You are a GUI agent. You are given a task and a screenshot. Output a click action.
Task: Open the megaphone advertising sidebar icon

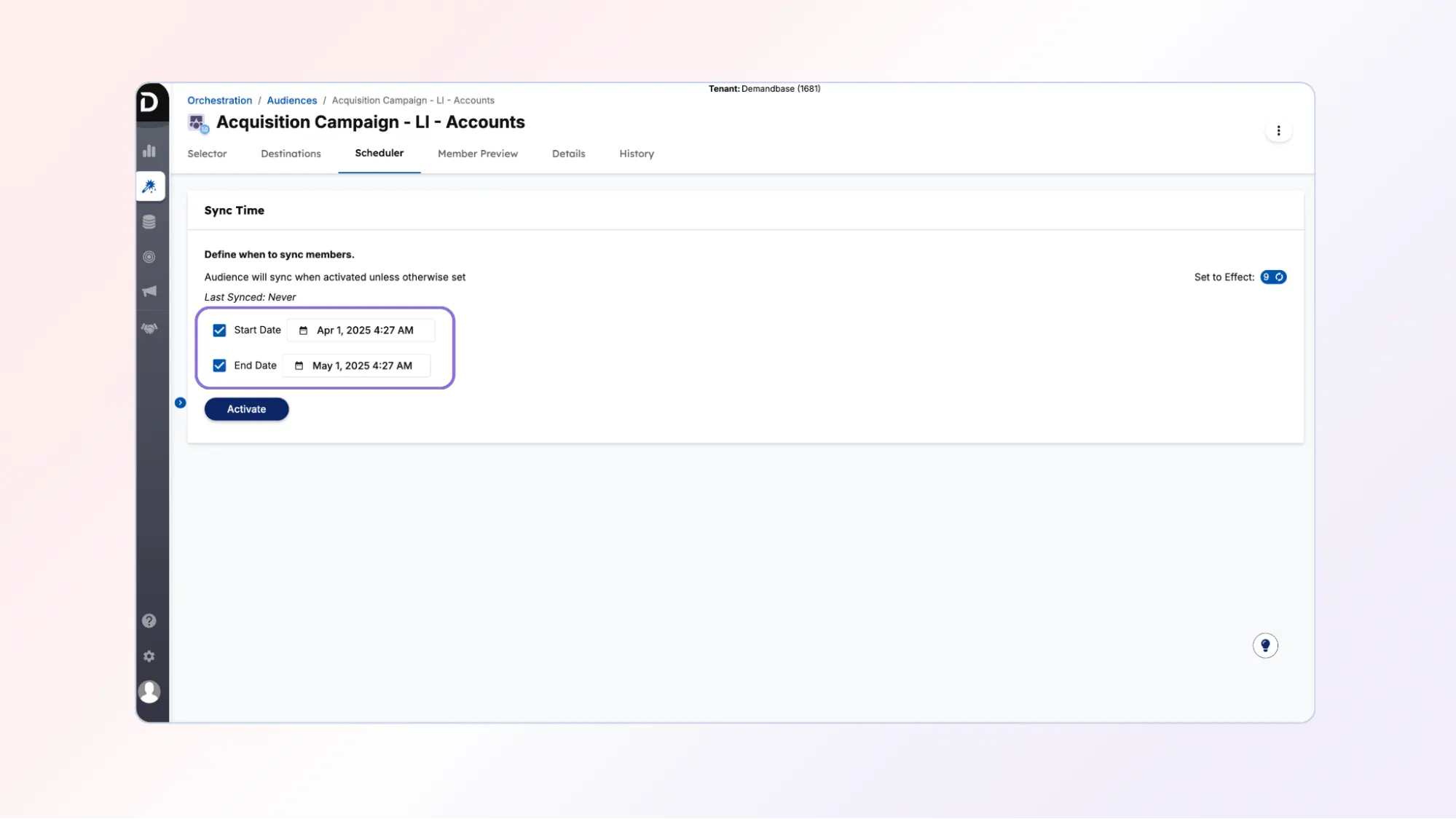pyautogui.click(x=149, y=291)
